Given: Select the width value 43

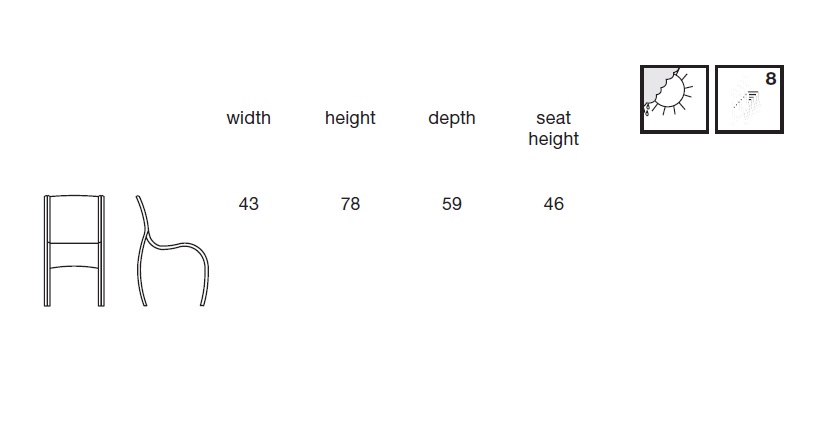Looking at the screenshot, I should click(x=248, y=204).
